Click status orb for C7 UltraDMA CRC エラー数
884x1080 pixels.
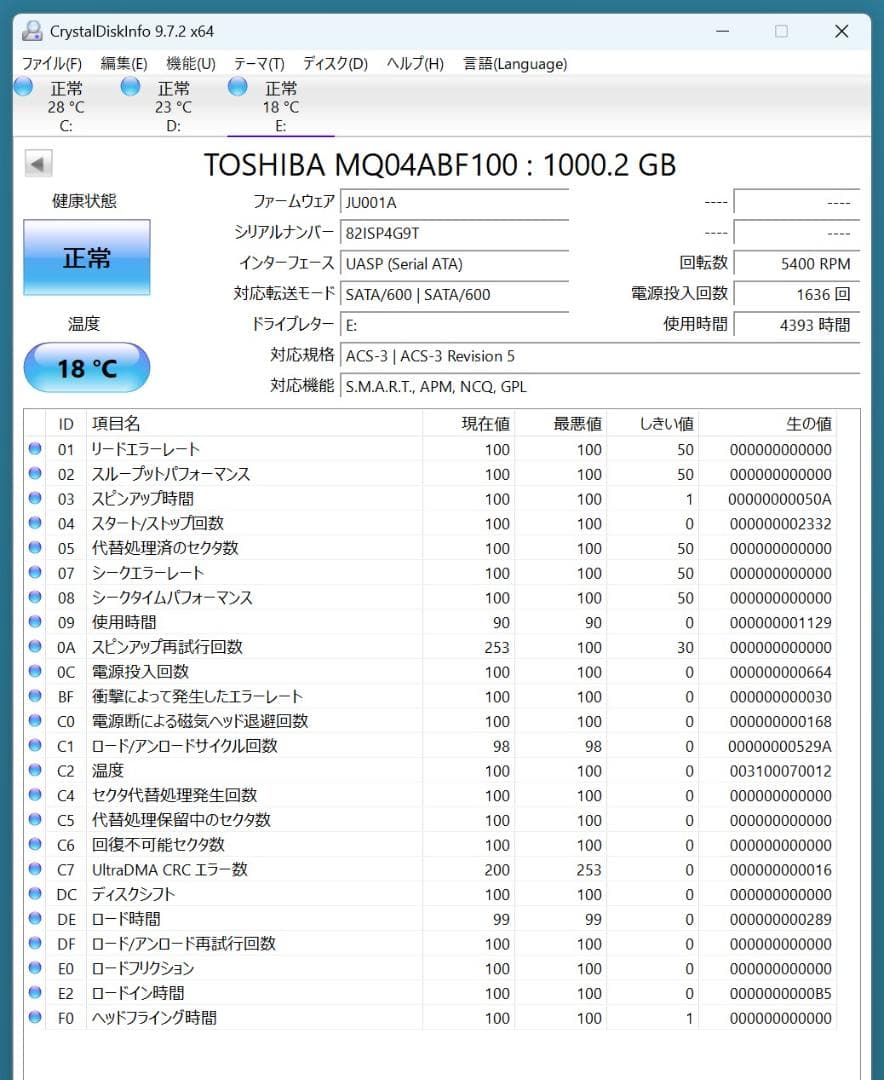pos(35,869)
